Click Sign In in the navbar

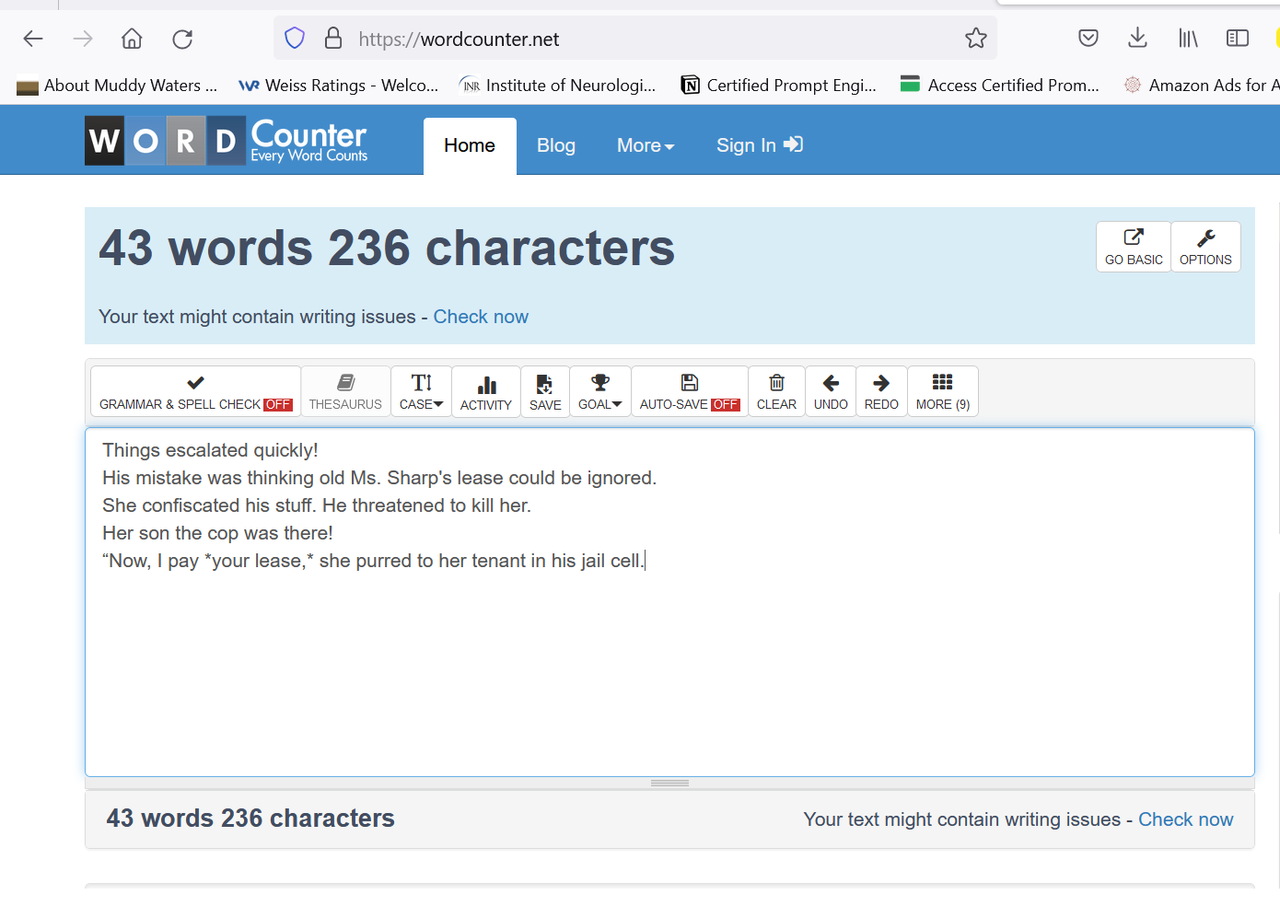pyautogui.click(x=759, y=146)
